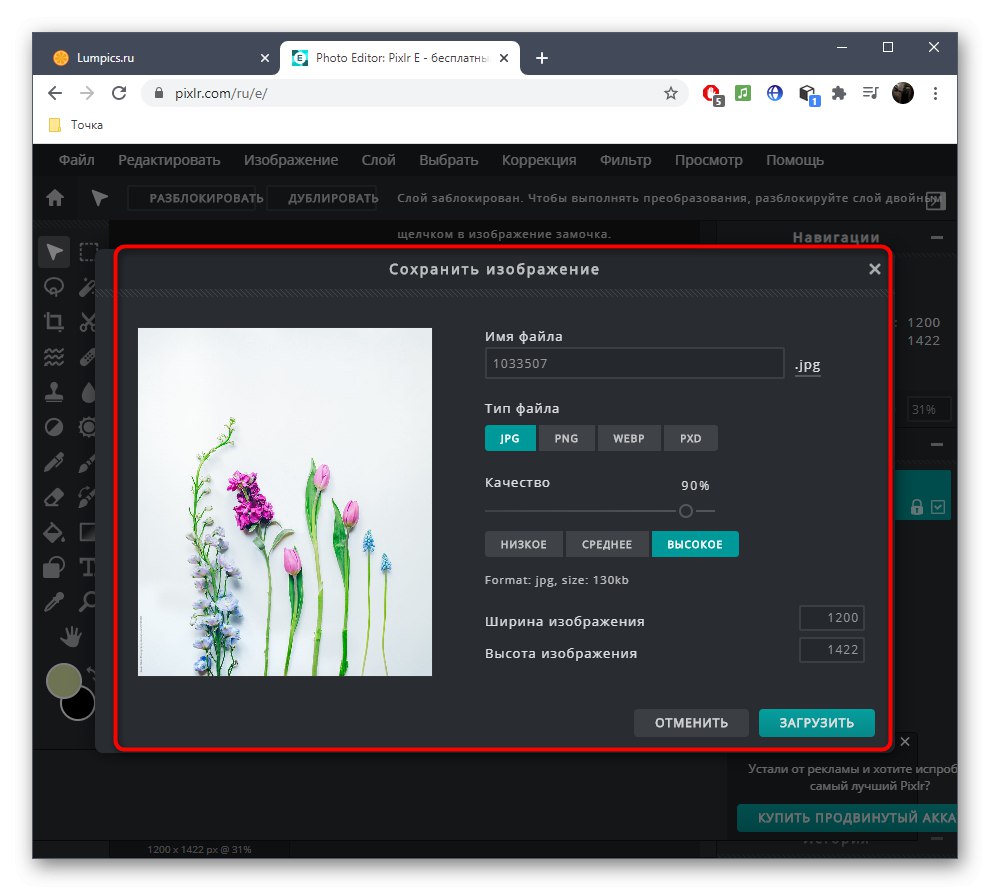Select the Zoom magnifier tool
The image size is (990, 891).
88,602
